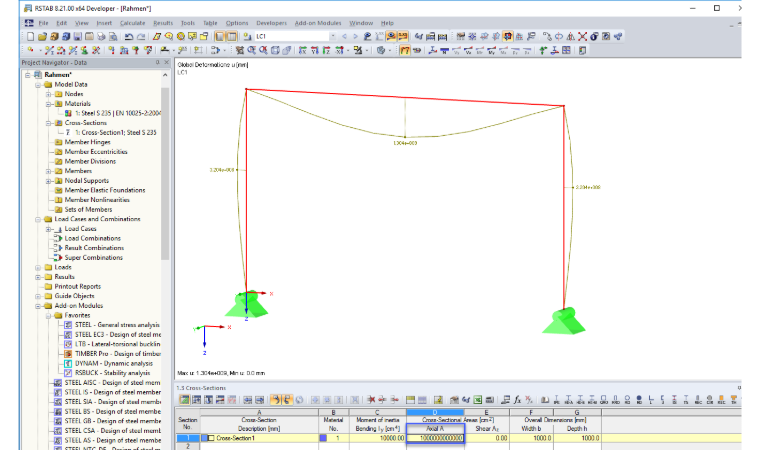
Task: Toggle the Project Navigator panel display button
Action: [220, 36]
